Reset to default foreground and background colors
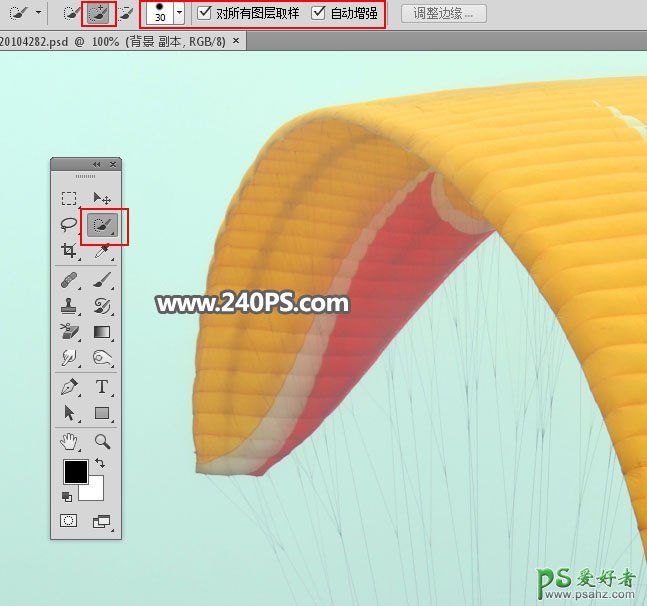This screenshot has height=606, width=647. click(67, 497)
